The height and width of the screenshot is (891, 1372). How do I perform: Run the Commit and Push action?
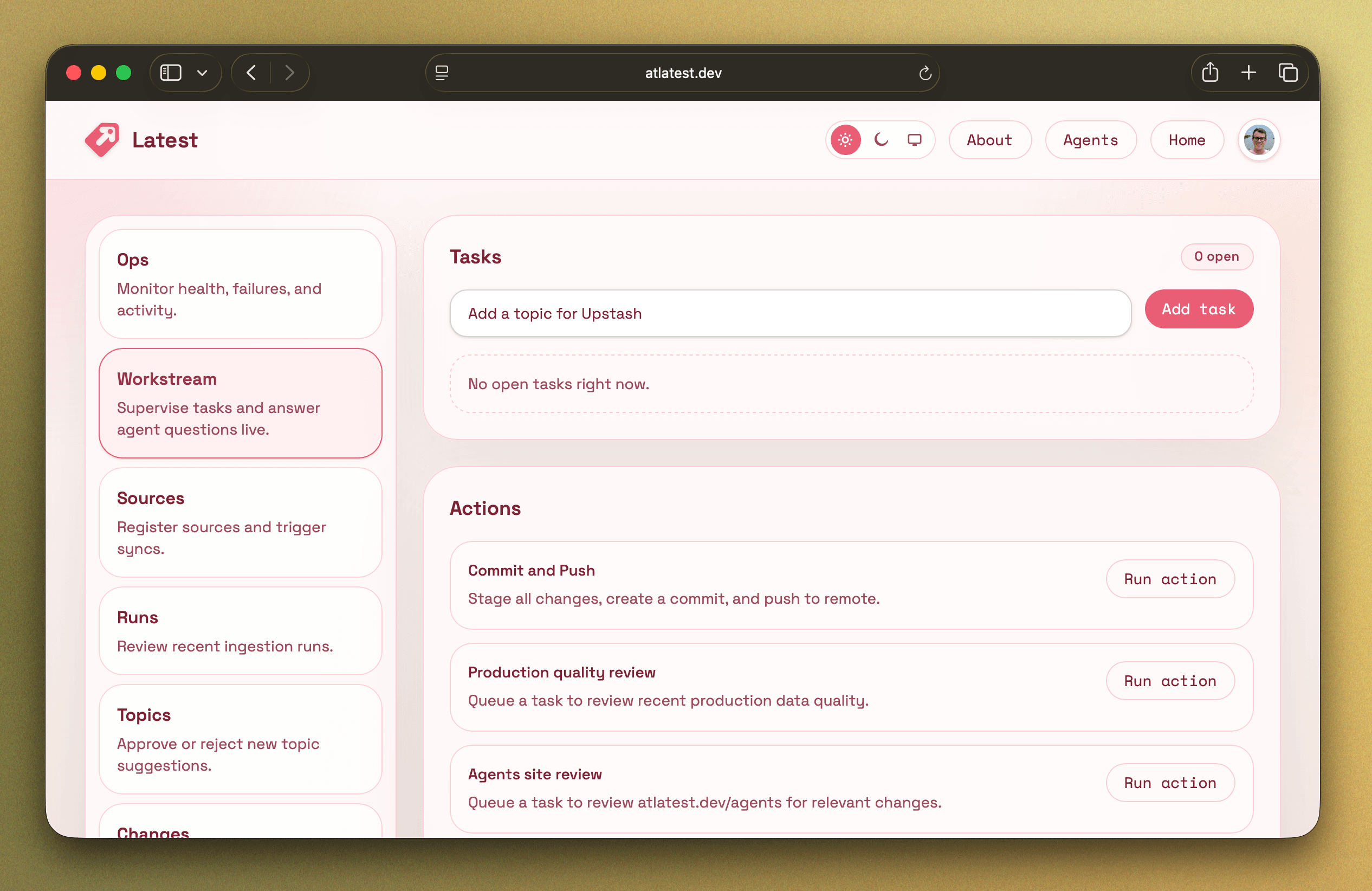tap(1170, 578)
